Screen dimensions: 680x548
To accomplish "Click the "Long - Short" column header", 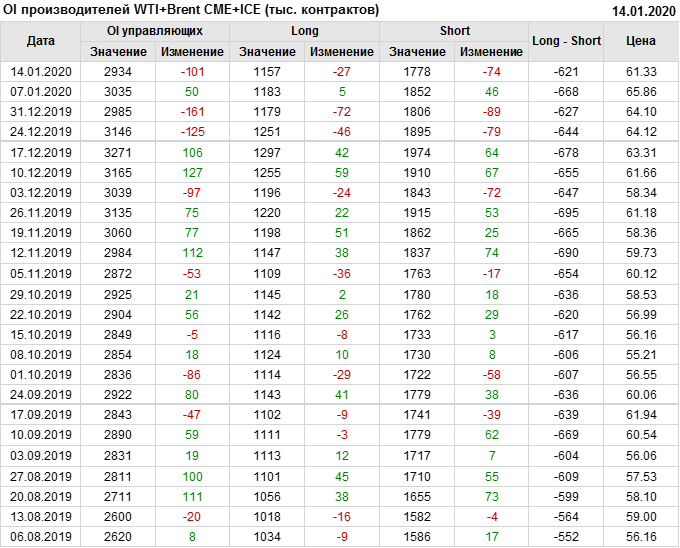I will 566,41.
